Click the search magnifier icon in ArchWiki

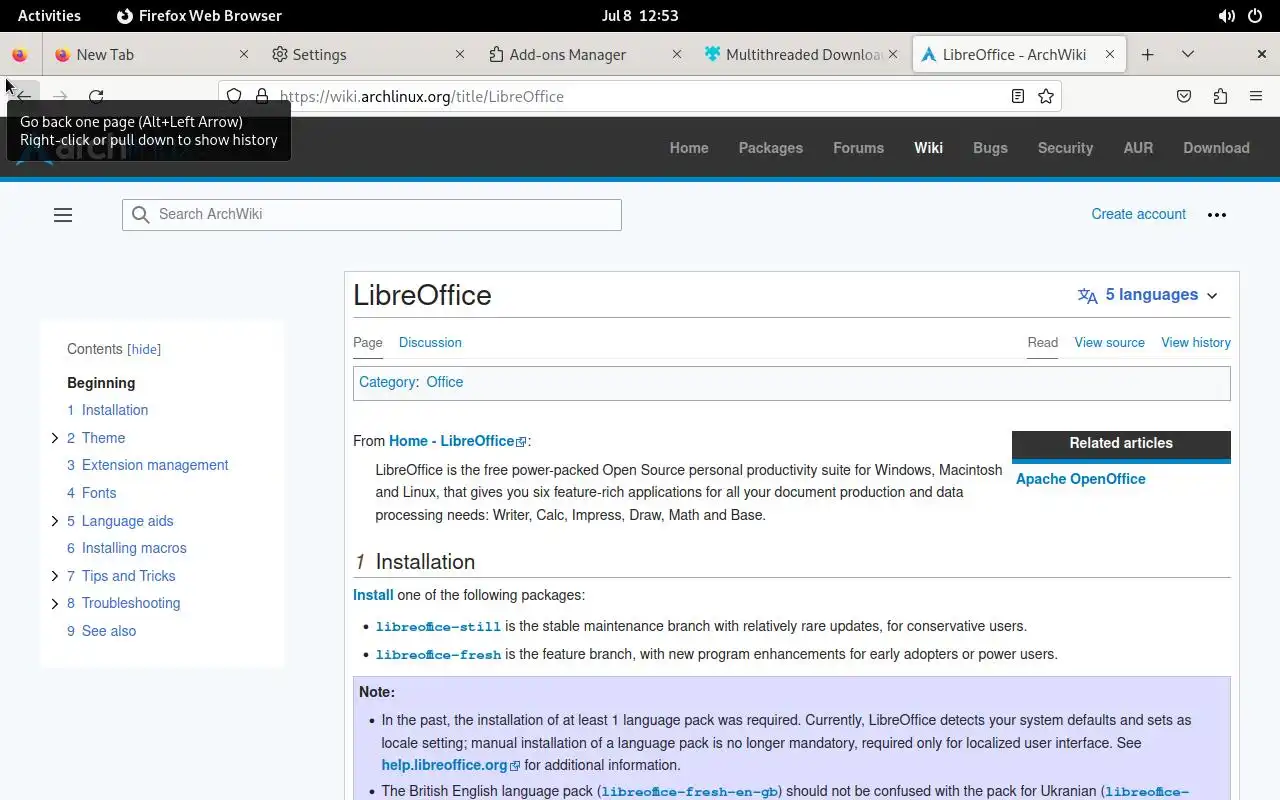141,214
